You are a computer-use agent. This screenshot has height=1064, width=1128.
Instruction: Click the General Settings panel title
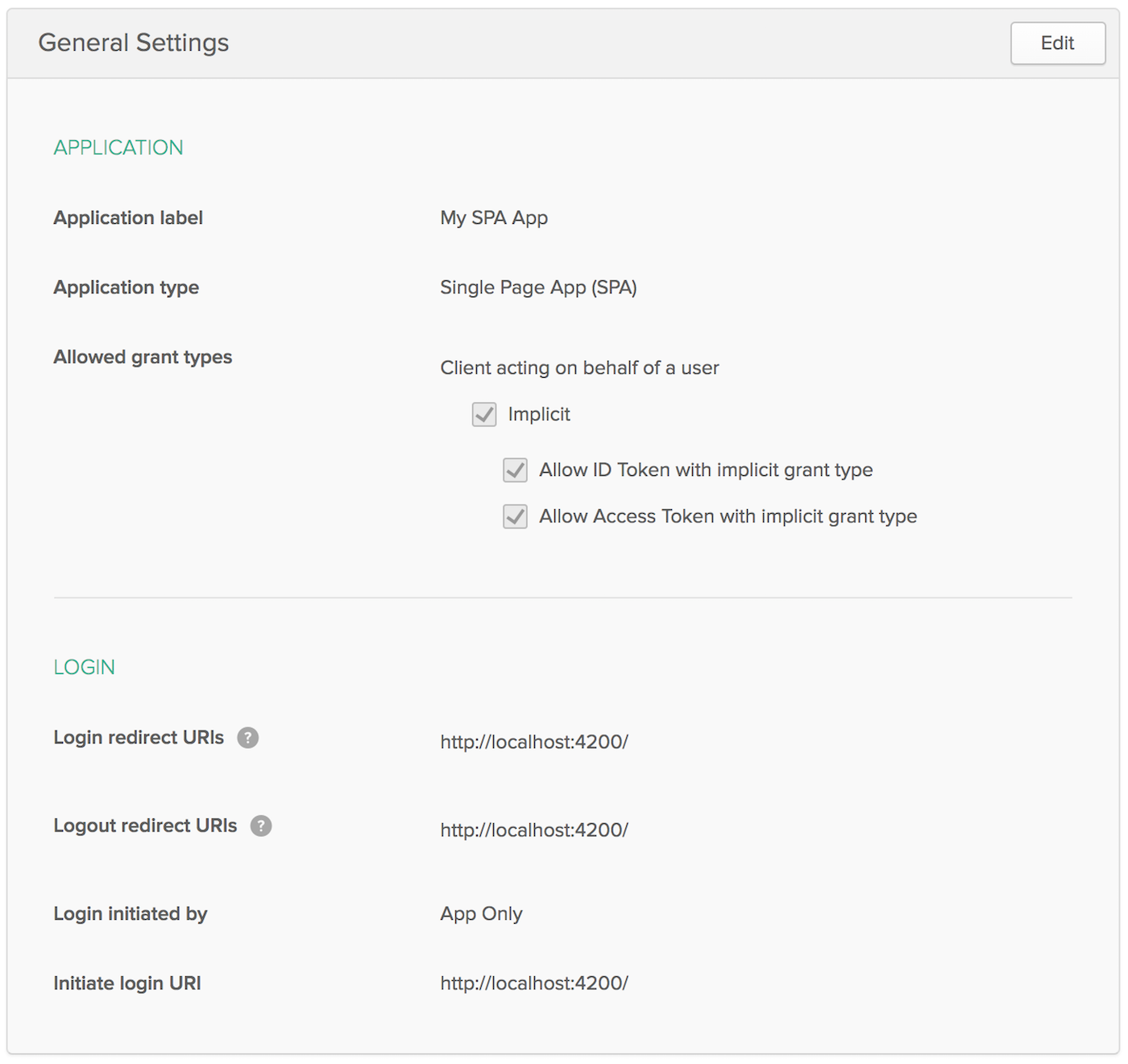tap(134, 43)
